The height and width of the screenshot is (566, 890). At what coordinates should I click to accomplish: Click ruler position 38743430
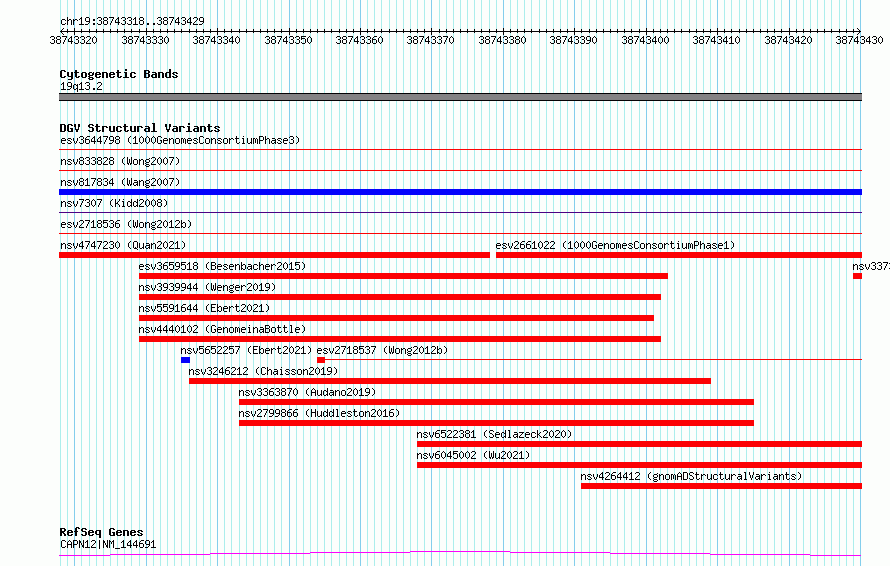(x=859, y=40)
